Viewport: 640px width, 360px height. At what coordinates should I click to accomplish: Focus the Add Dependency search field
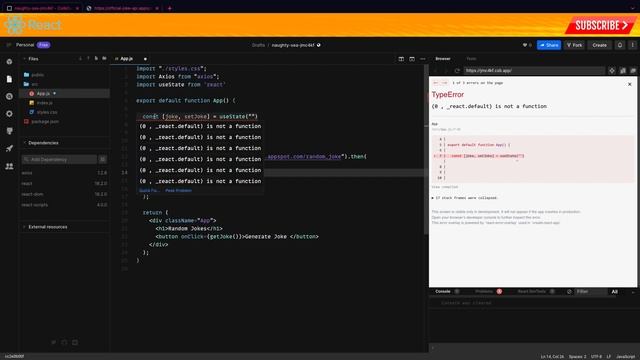60,159
